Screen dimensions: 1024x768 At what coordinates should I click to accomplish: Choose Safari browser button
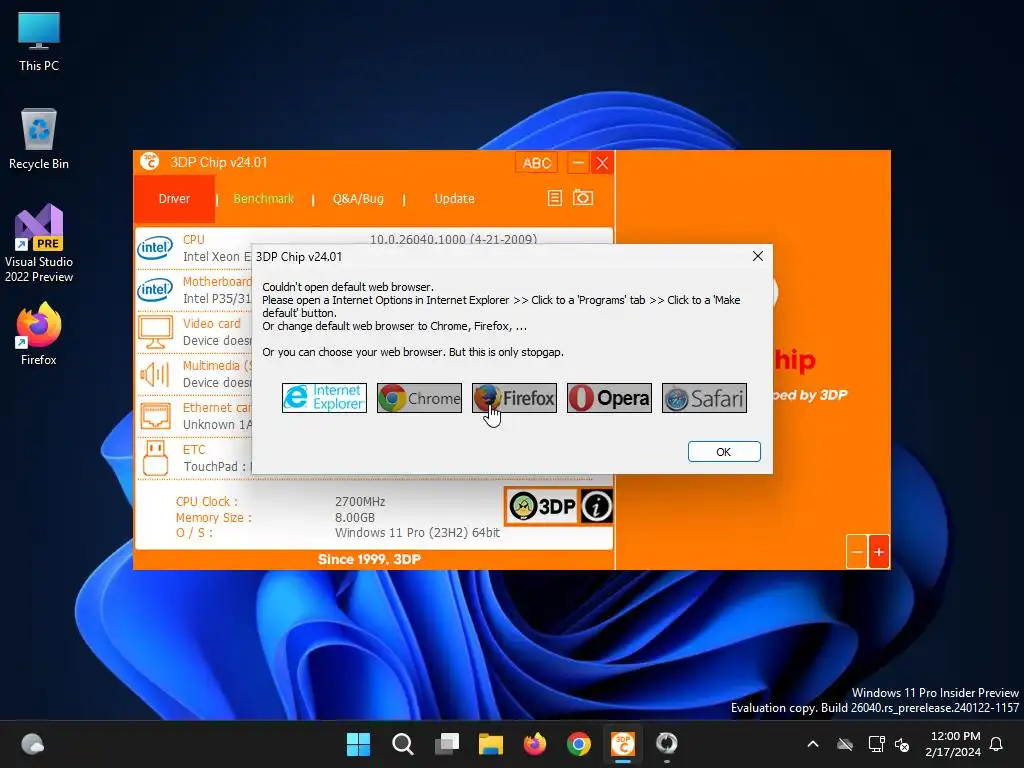pos(704,398)
